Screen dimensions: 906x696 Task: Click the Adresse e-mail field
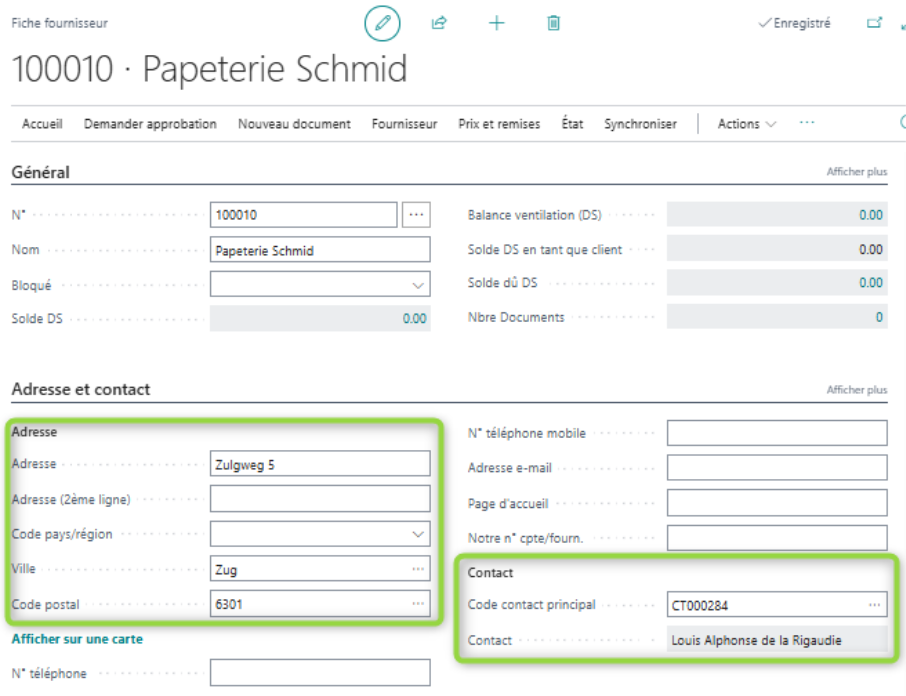777,468
